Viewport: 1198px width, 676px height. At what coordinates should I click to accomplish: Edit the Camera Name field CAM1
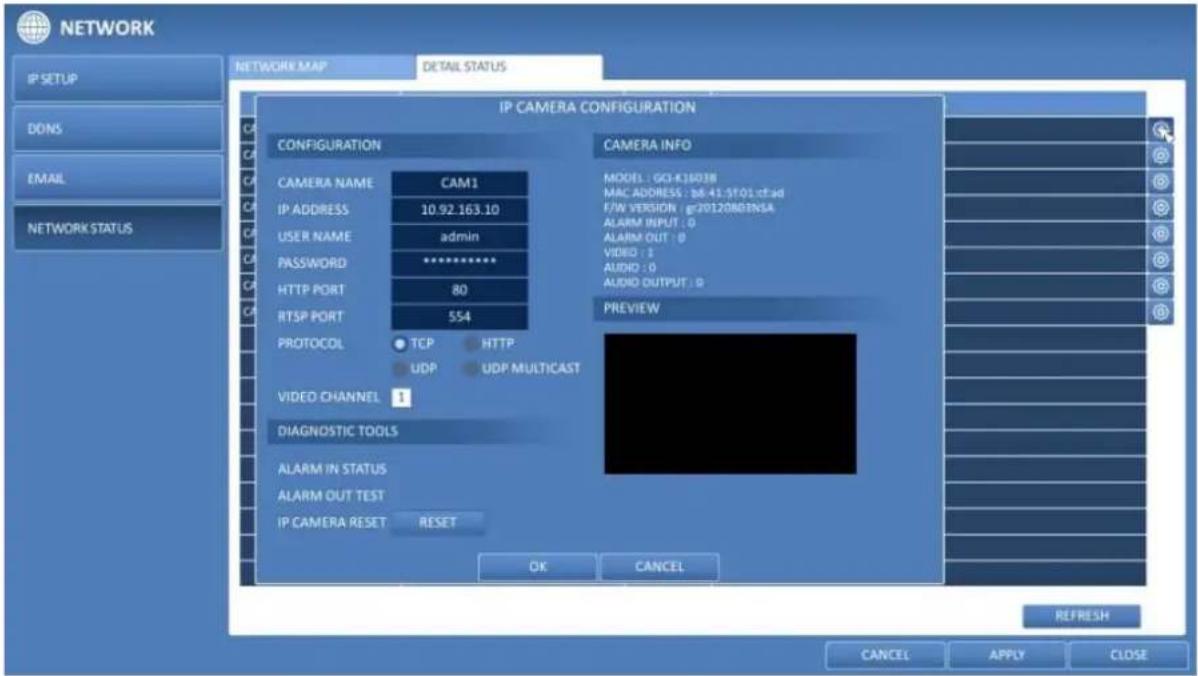459,183
